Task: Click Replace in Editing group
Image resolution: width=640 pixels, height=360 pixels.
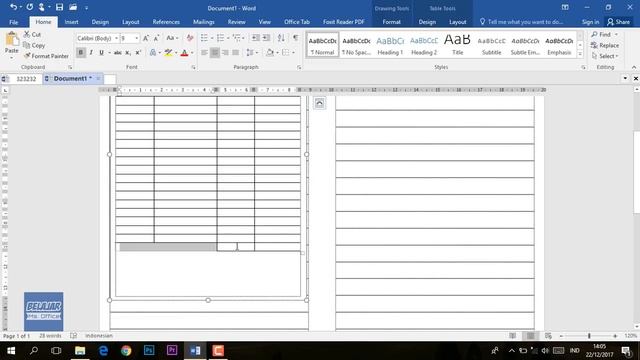Action: coord(605,45)
